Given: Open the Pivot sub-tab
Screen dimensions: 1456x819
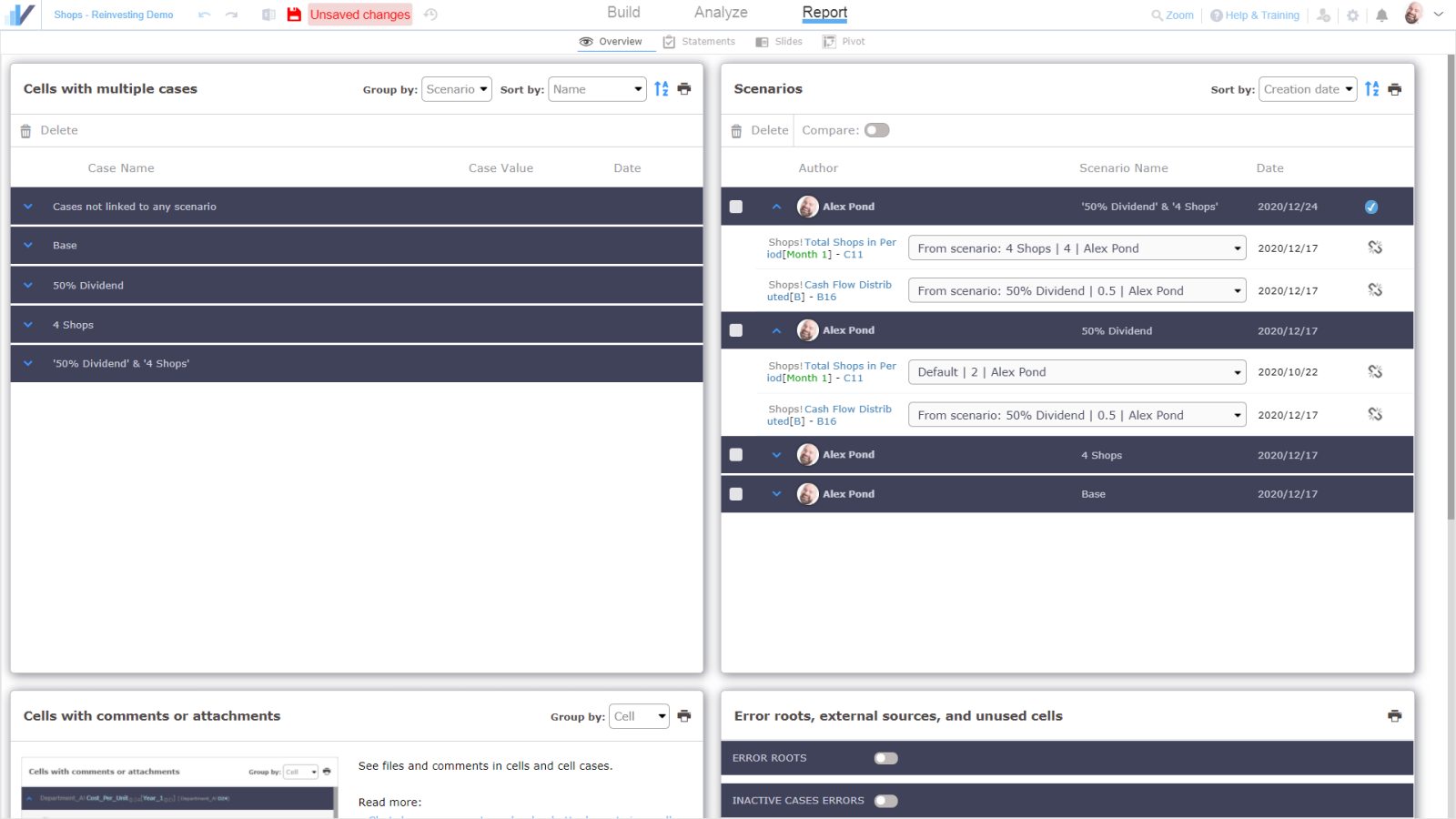Looking at the screenshot, I should pos(844,42).
